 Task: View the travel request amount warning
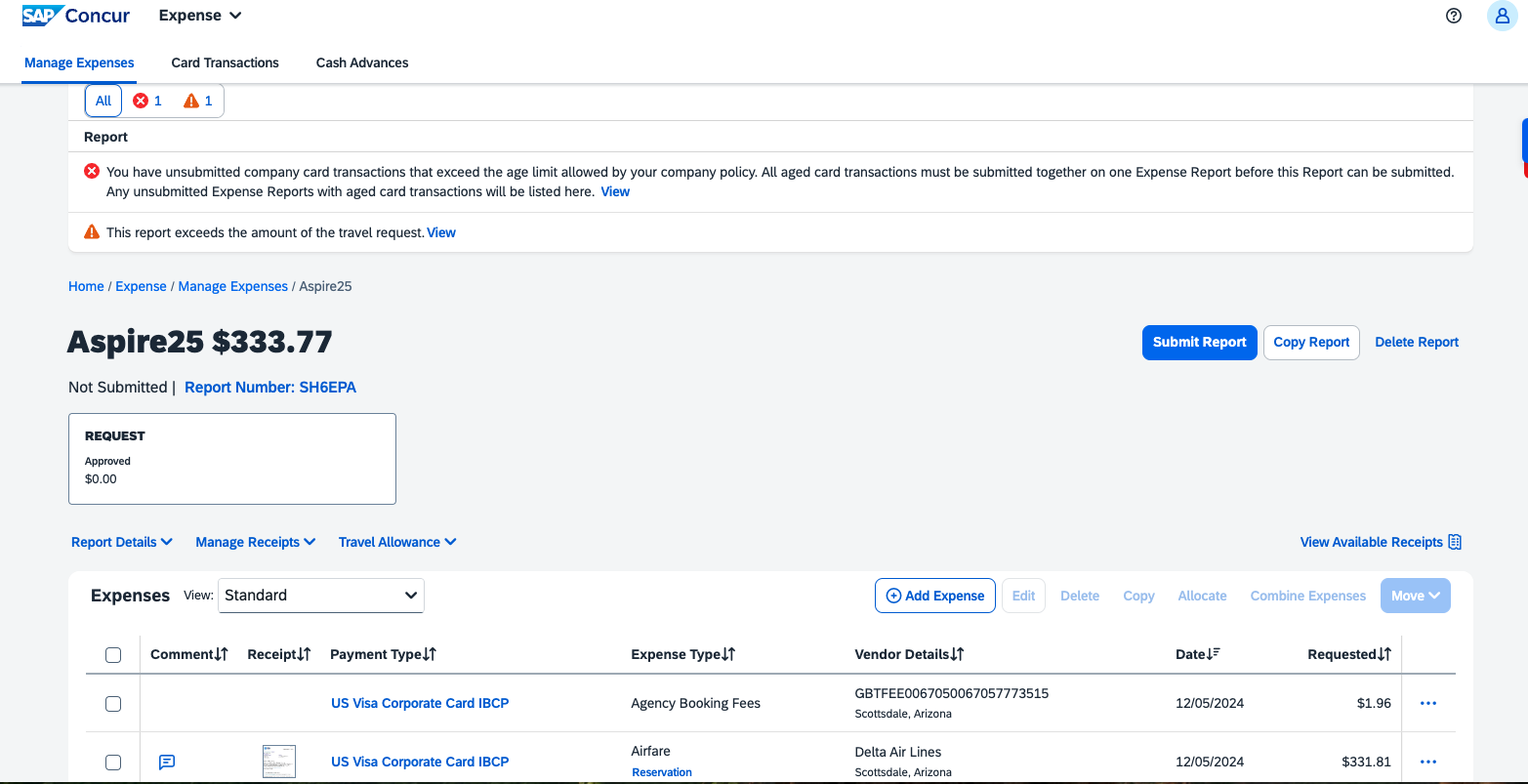click(x=441, y=232)
